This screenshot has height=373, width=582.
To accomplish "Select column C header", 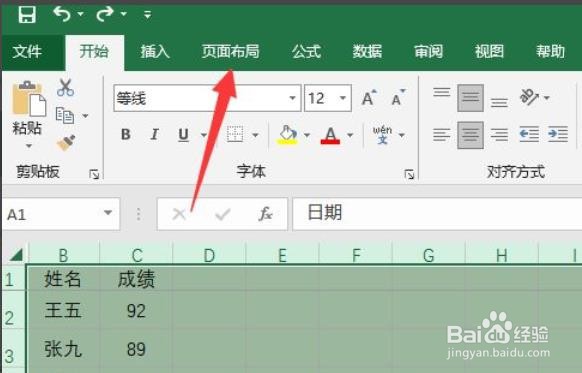I will coord(137,255).
